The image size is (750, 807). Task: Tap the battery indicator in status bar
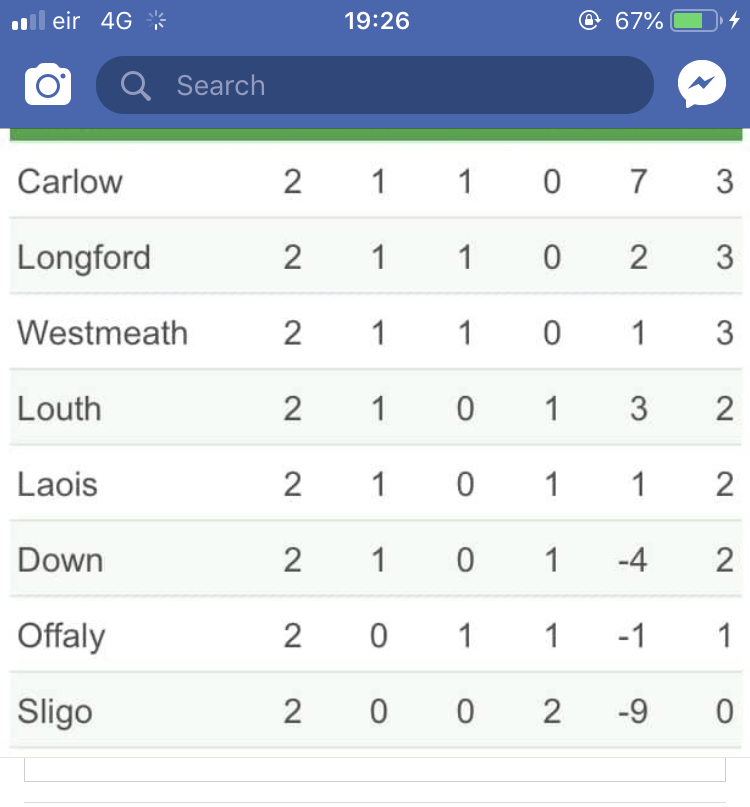coord(693,21)
